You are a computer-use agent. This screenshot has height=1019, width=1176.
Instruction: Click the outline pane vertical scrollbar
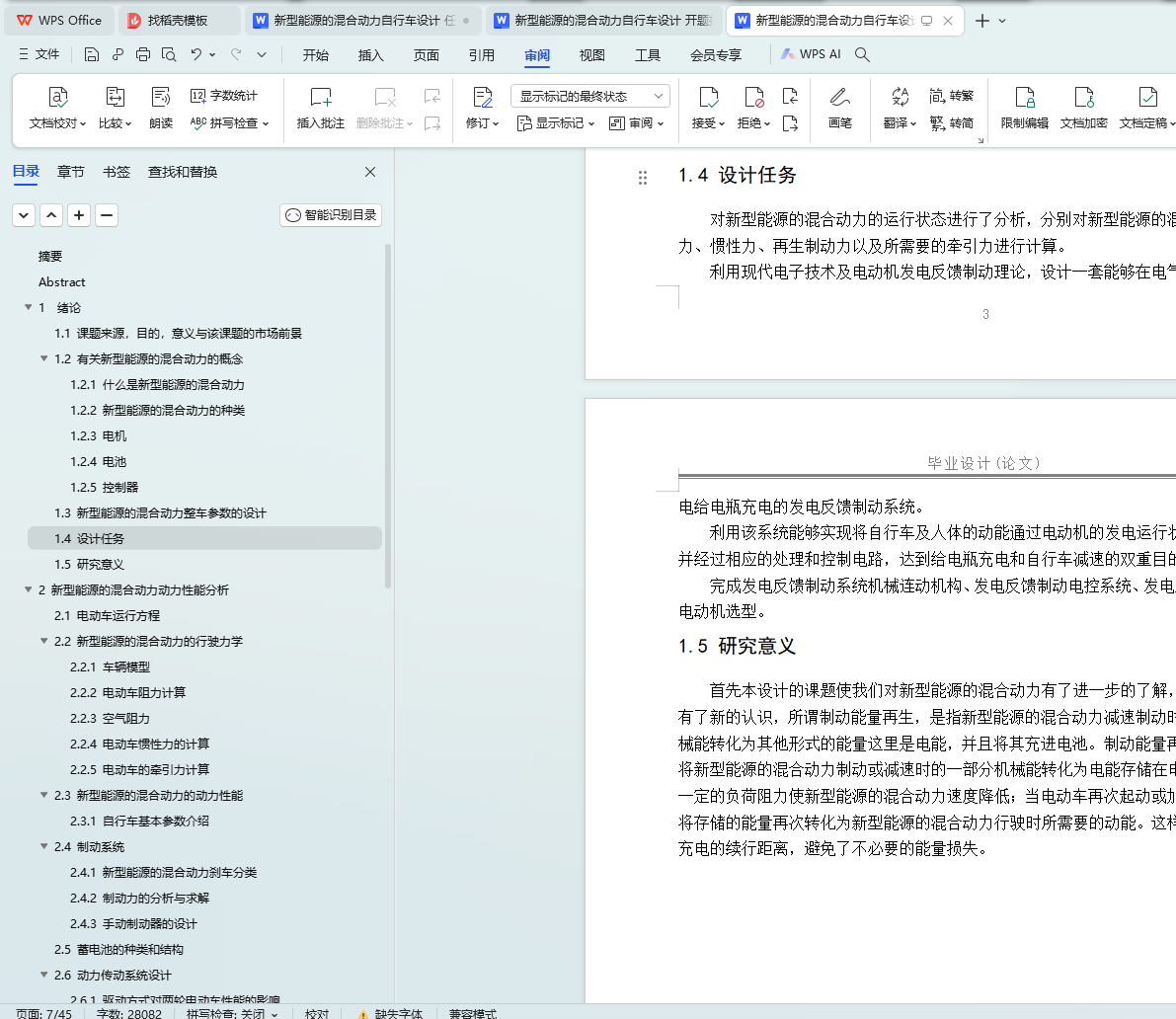point(388,416)
